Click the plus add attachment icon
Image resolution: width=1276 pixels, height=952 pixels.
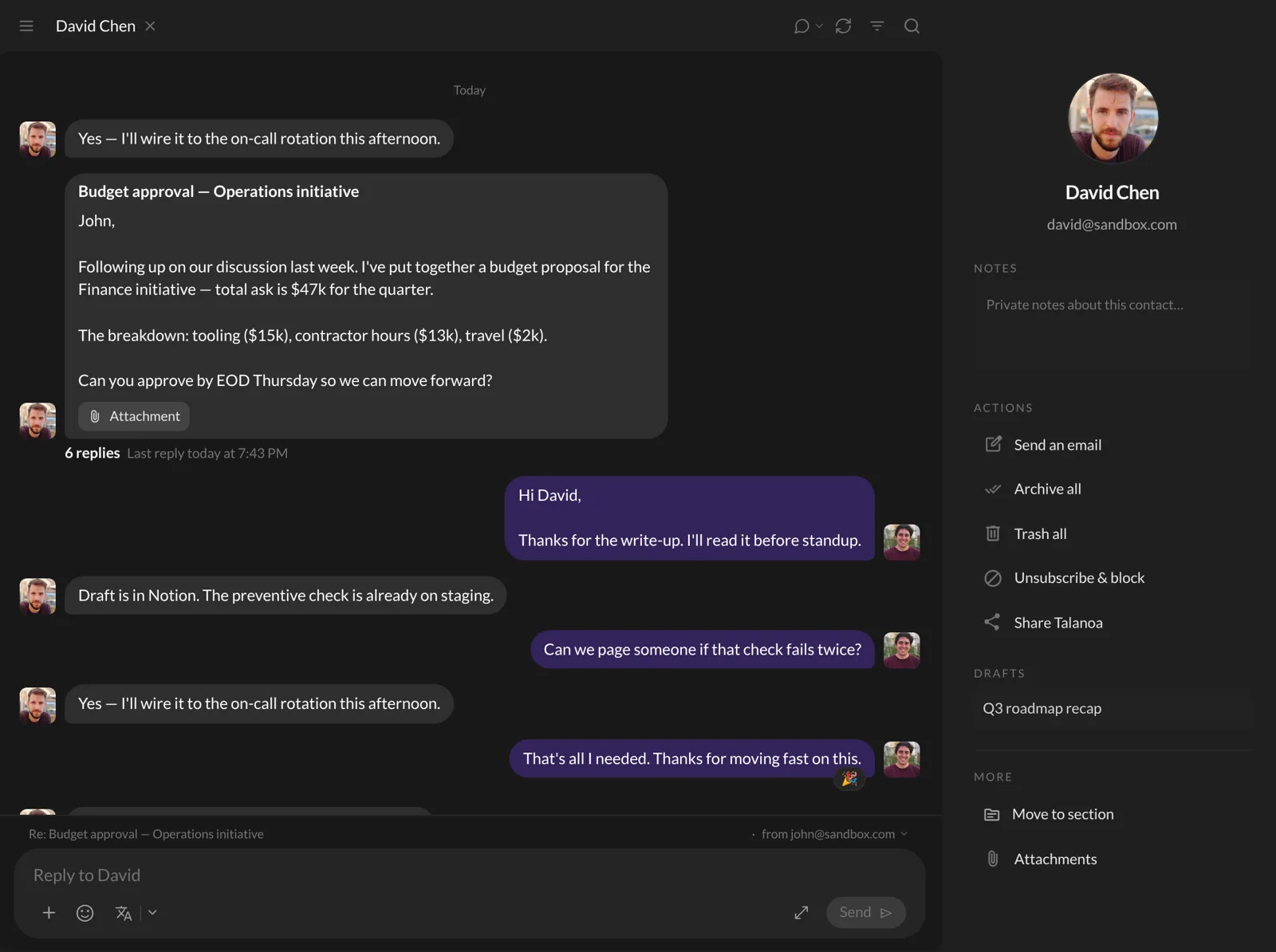click(49, 913)
